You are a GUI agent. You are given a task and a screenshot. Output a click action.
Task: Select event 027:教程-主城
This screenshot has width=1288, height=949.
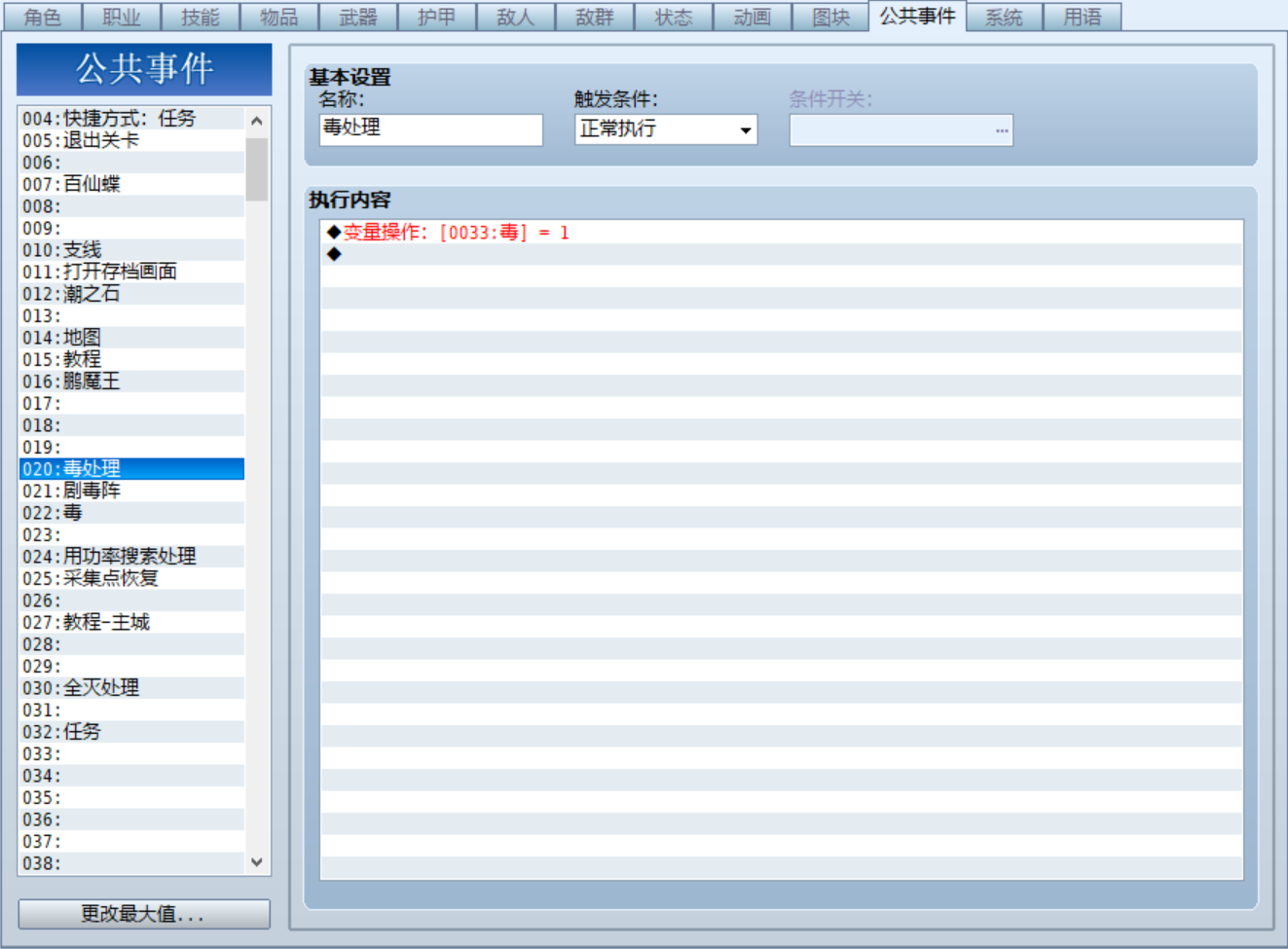pos(131,622)
